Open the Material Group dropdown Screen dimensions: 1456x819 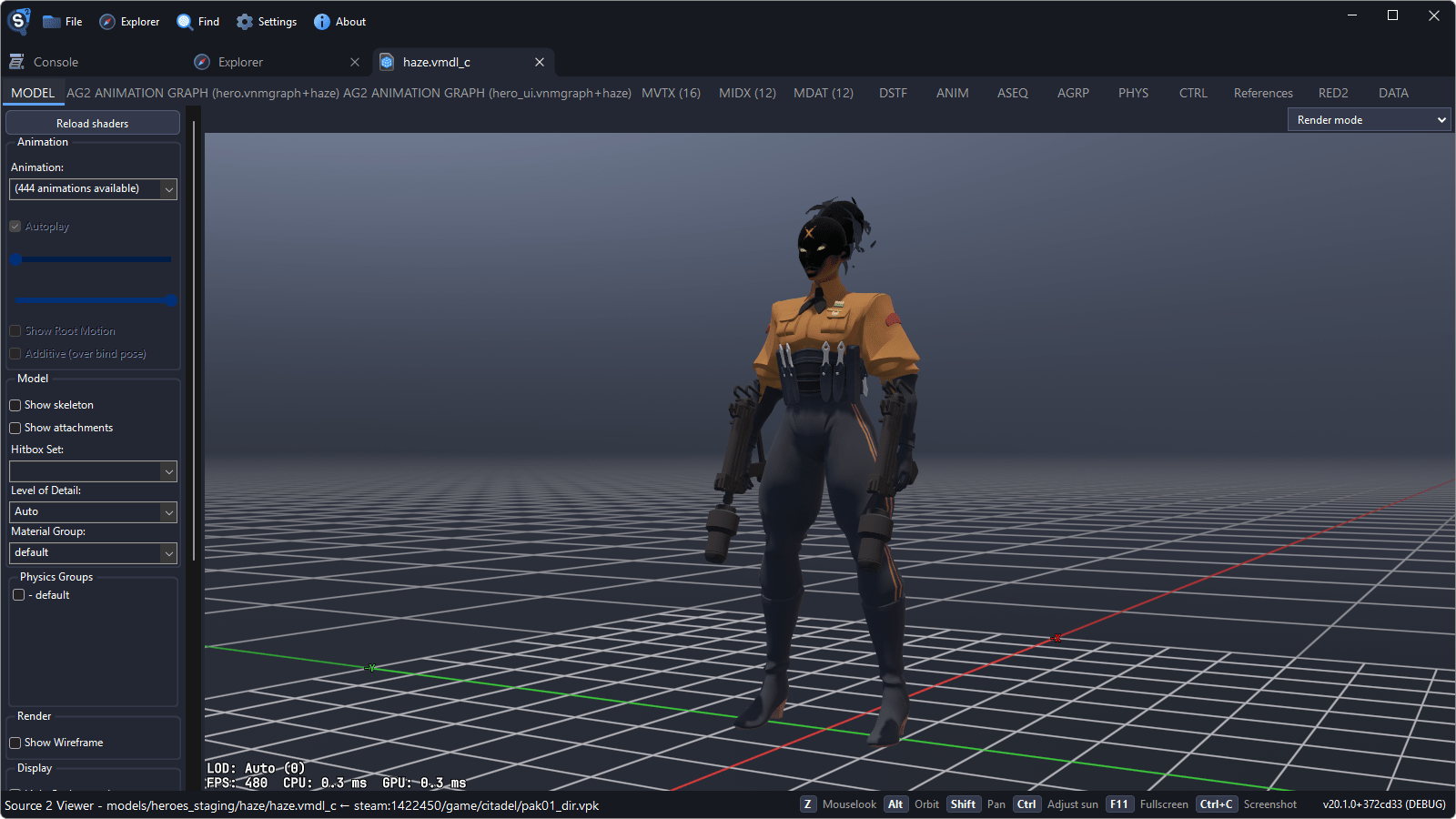click(x=93, y=553)
